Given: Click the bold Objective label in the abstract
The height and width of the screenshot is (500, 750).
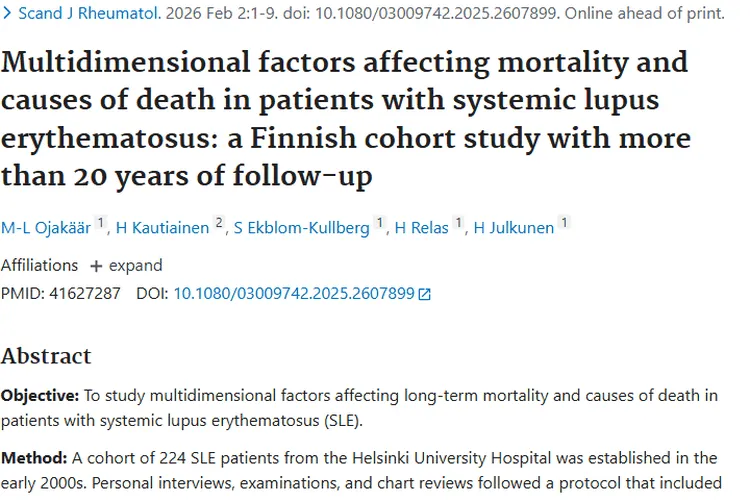Looking at the screenshot, I should click(x=36, y=395).
